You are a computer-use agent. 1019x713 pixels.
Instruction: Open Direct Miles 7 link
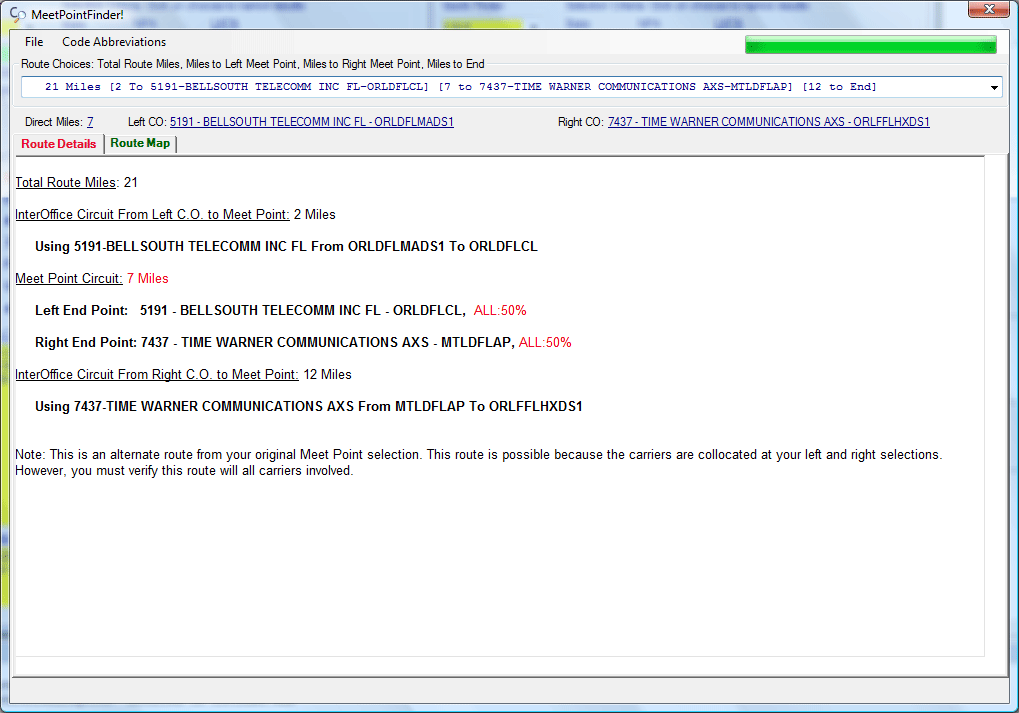coord(90,122)
